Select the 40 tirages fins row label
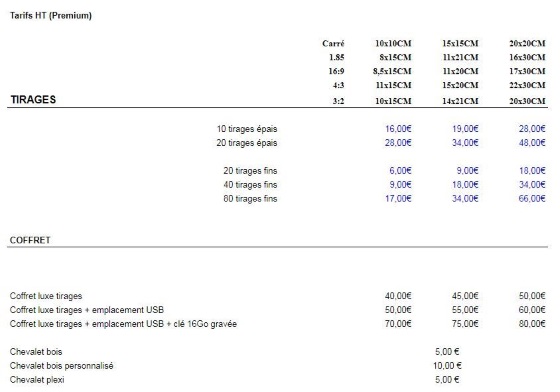 coord(250,185)
